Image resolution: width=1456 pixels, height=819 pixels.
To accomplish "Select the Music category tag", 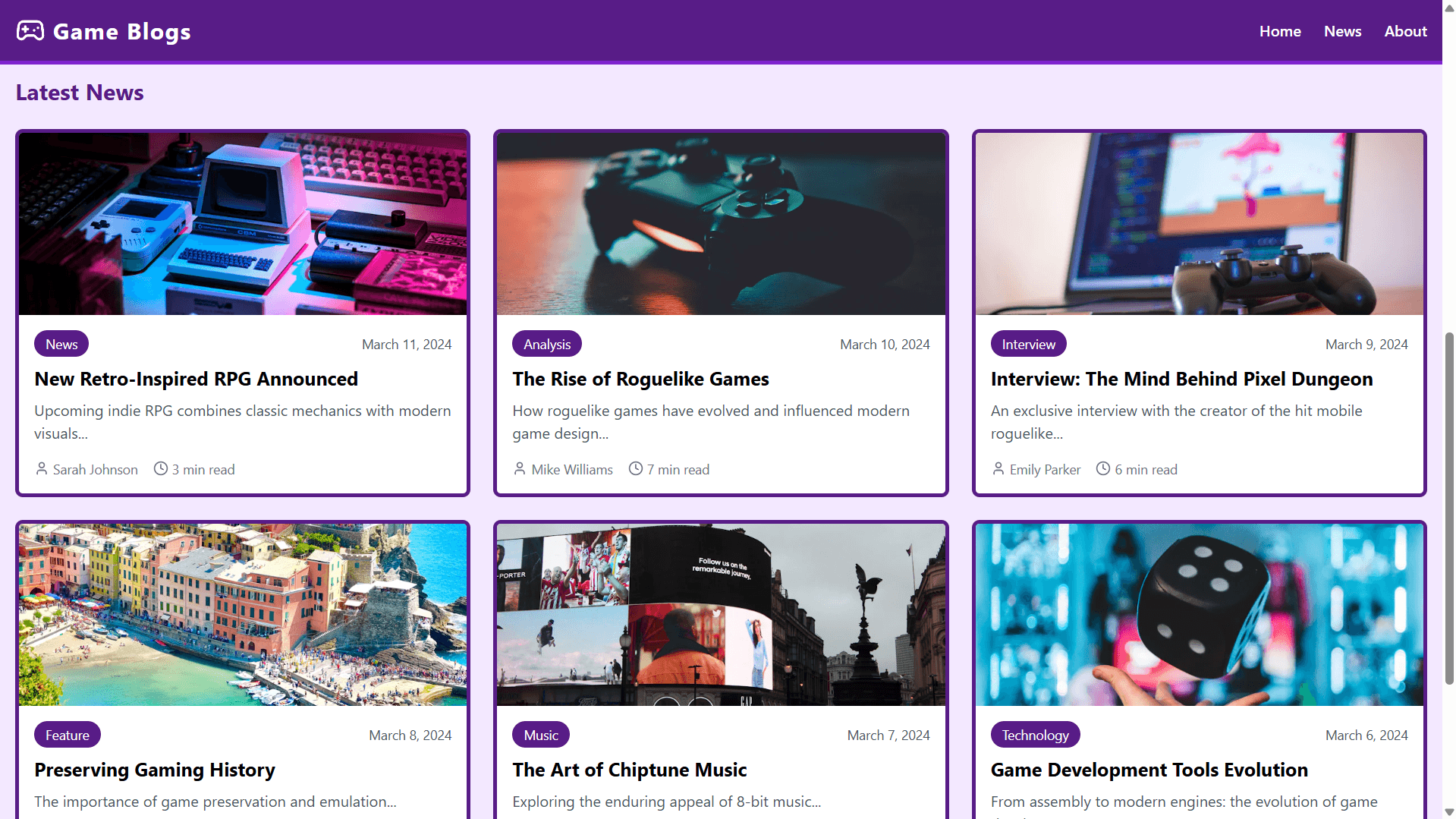I will click(541, 735).
